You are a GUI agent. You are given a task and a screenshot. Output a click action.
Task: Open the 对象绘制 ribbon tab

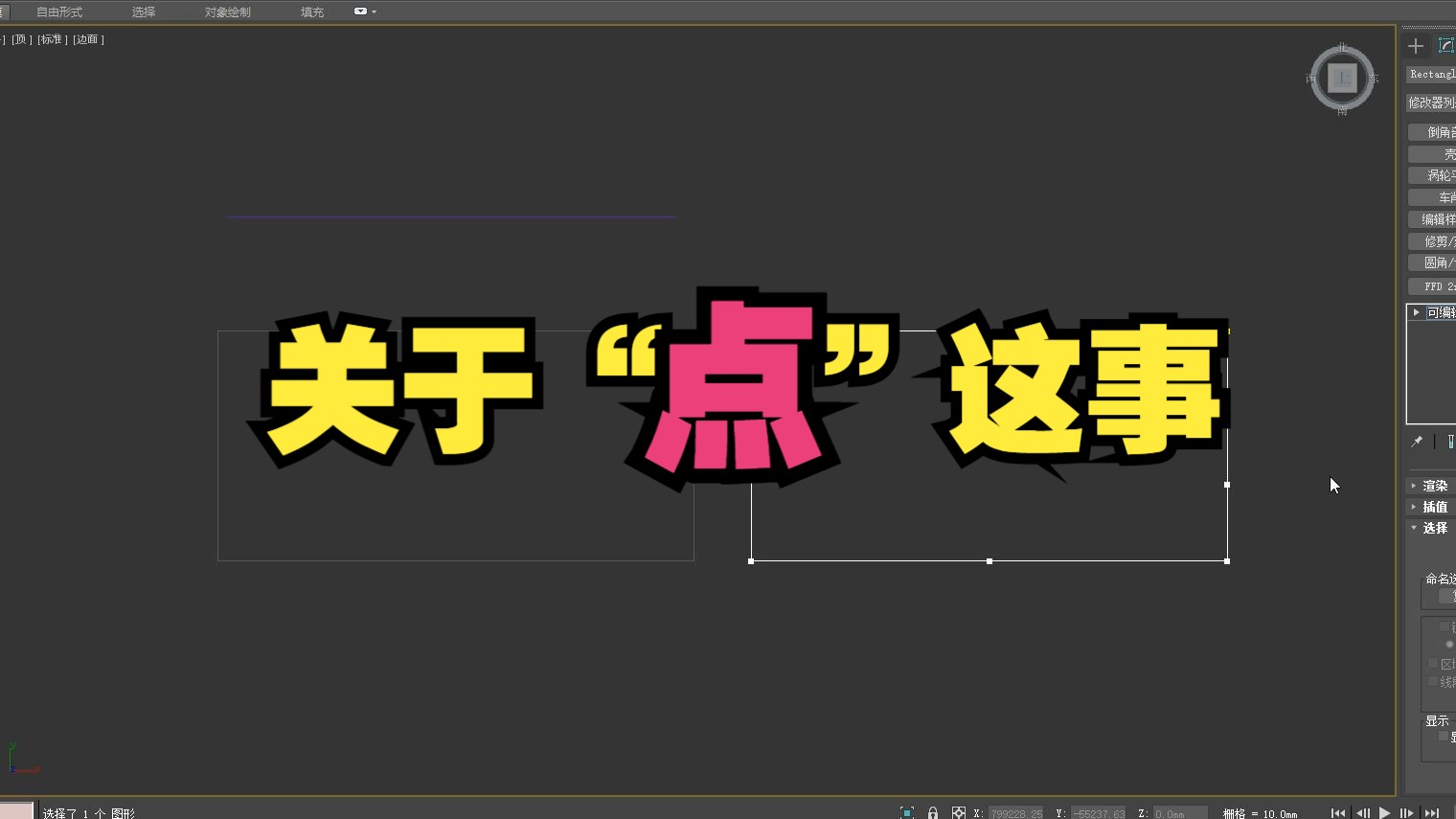point(226,11)
